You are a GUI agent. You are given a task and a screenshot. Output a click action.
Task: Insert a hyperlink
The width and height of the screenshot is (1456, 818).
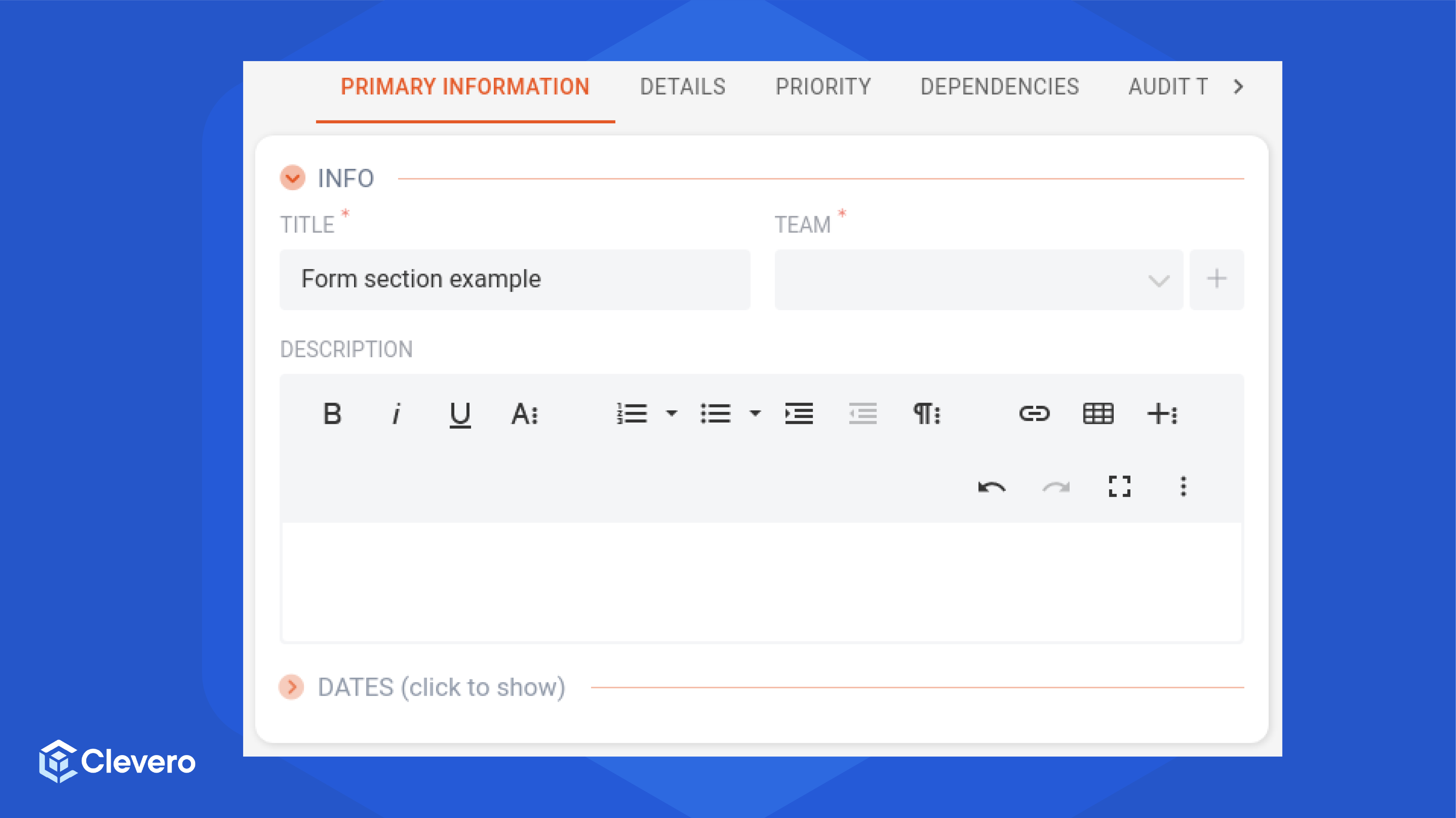1034,414
